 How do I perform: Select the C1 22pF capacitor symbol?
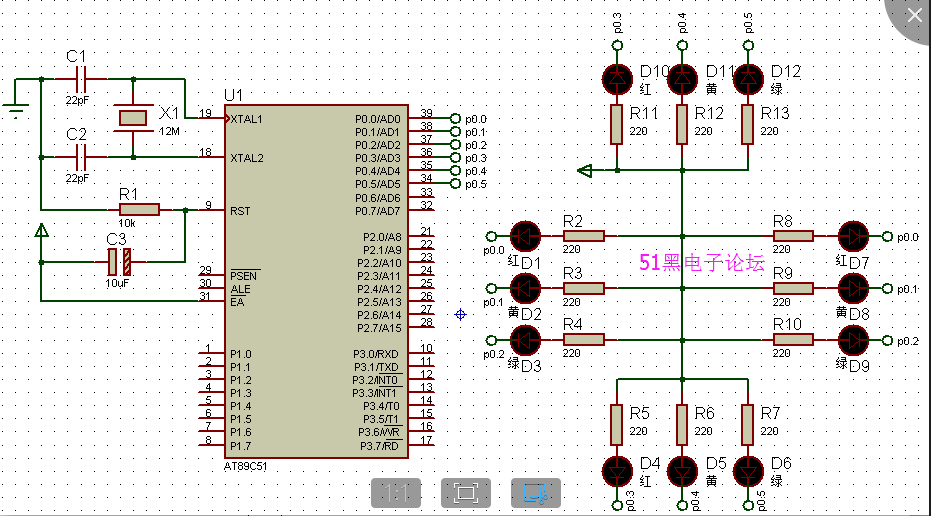[81, 79]
